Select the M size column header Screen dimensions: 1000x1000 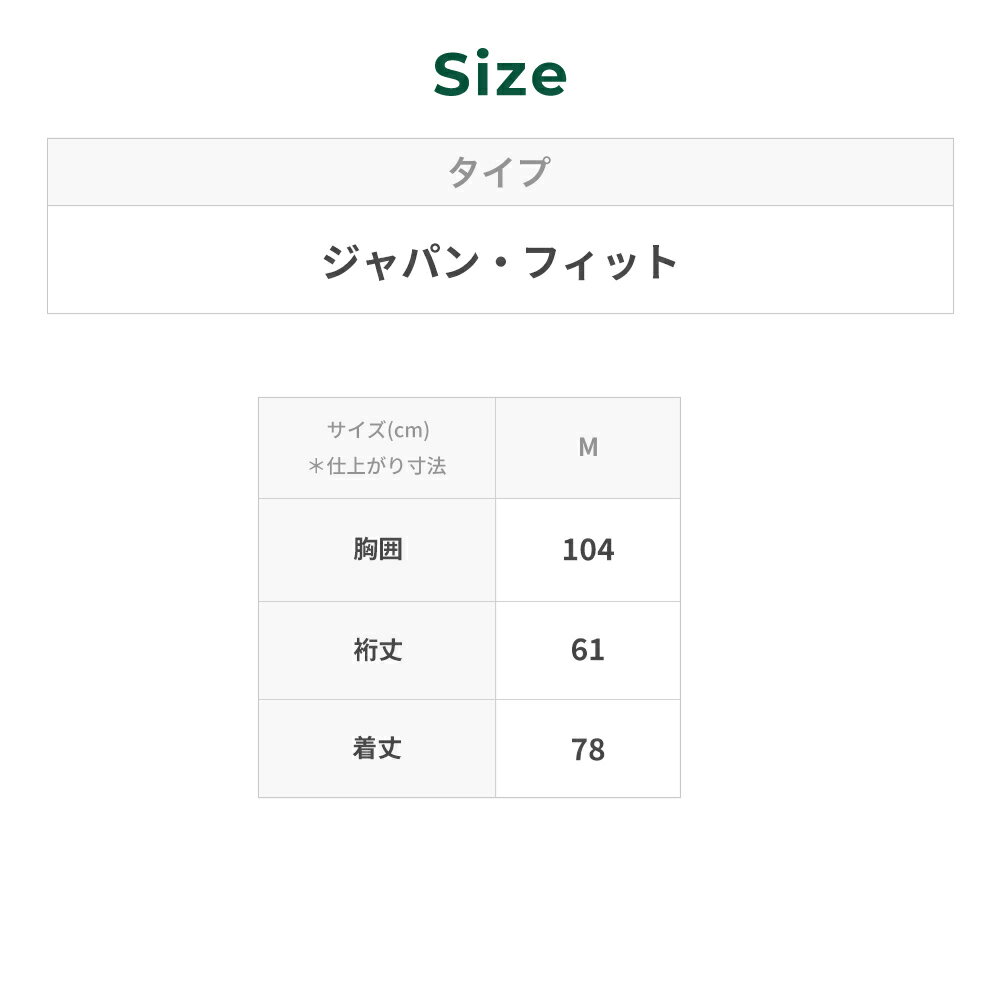[x=588, y=447]
